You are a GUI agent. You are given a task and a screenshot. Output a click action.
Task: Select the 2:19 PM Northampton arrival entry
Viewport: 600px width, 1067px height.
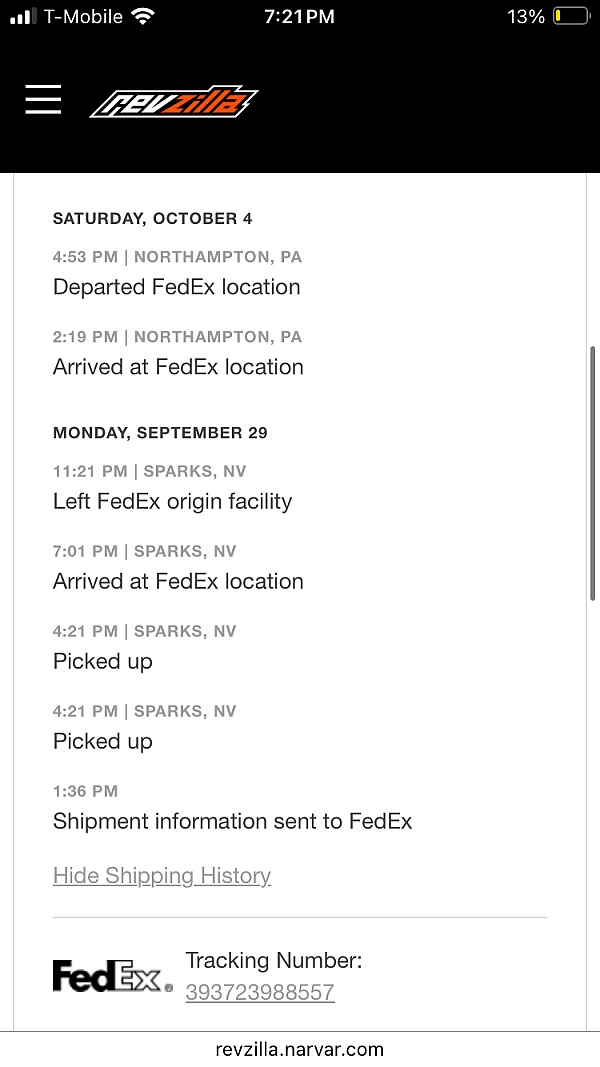pyautogui.click(x=178, y=367)
